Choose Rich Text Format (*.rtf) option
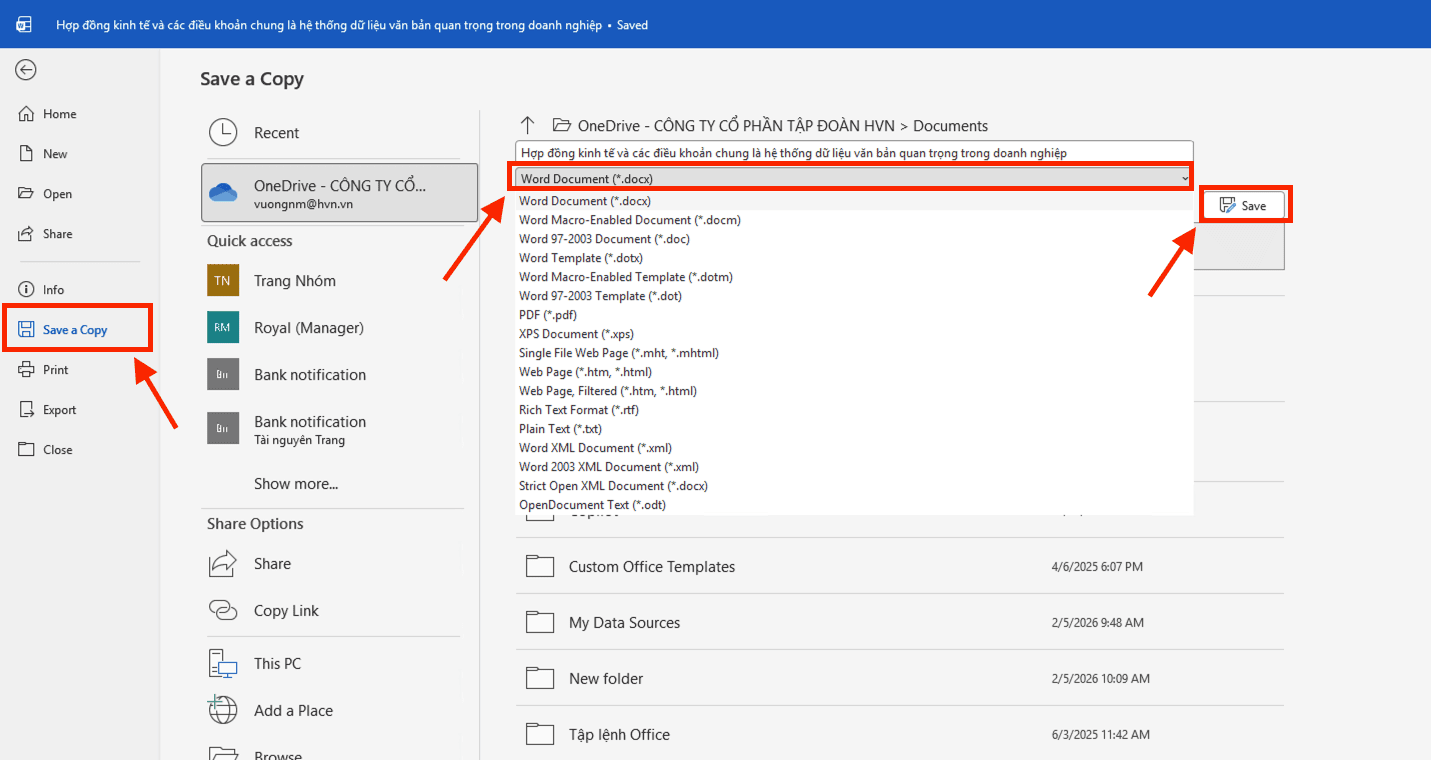Image resolution: width=1431 pixels, height=760 pixels. pyautogui.click(x=578, y=410)
